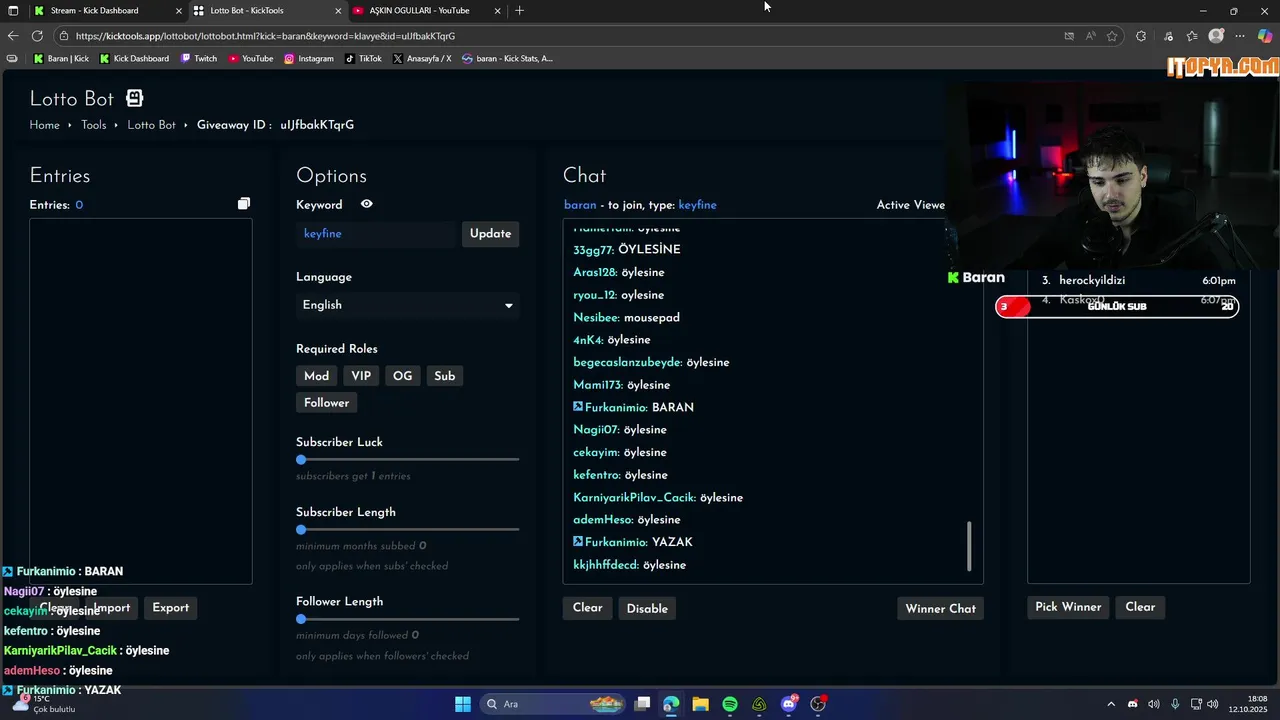The image size is (1280, 720).
Task: Open Spotify from the taskbar
Action: click(x=730, y=704)
